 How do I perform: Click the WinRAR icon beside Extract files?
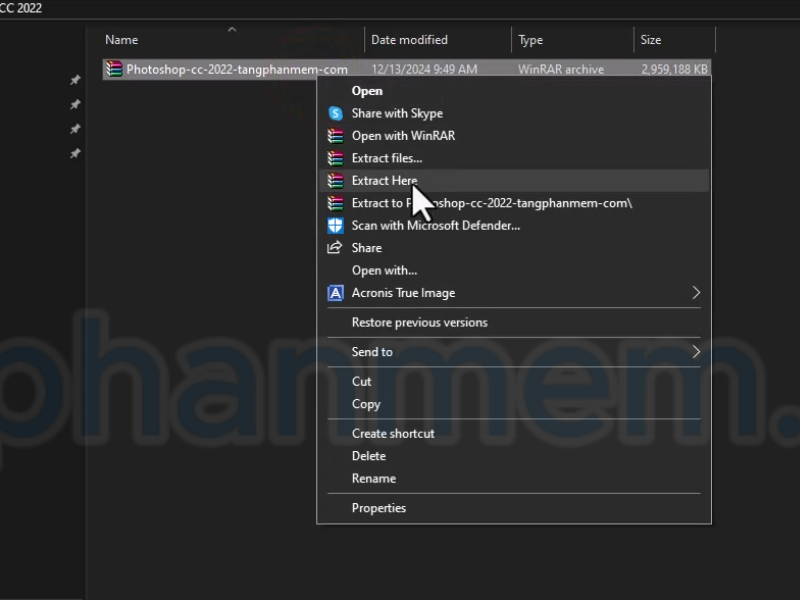pyautogui.click(x=335, y=158)
